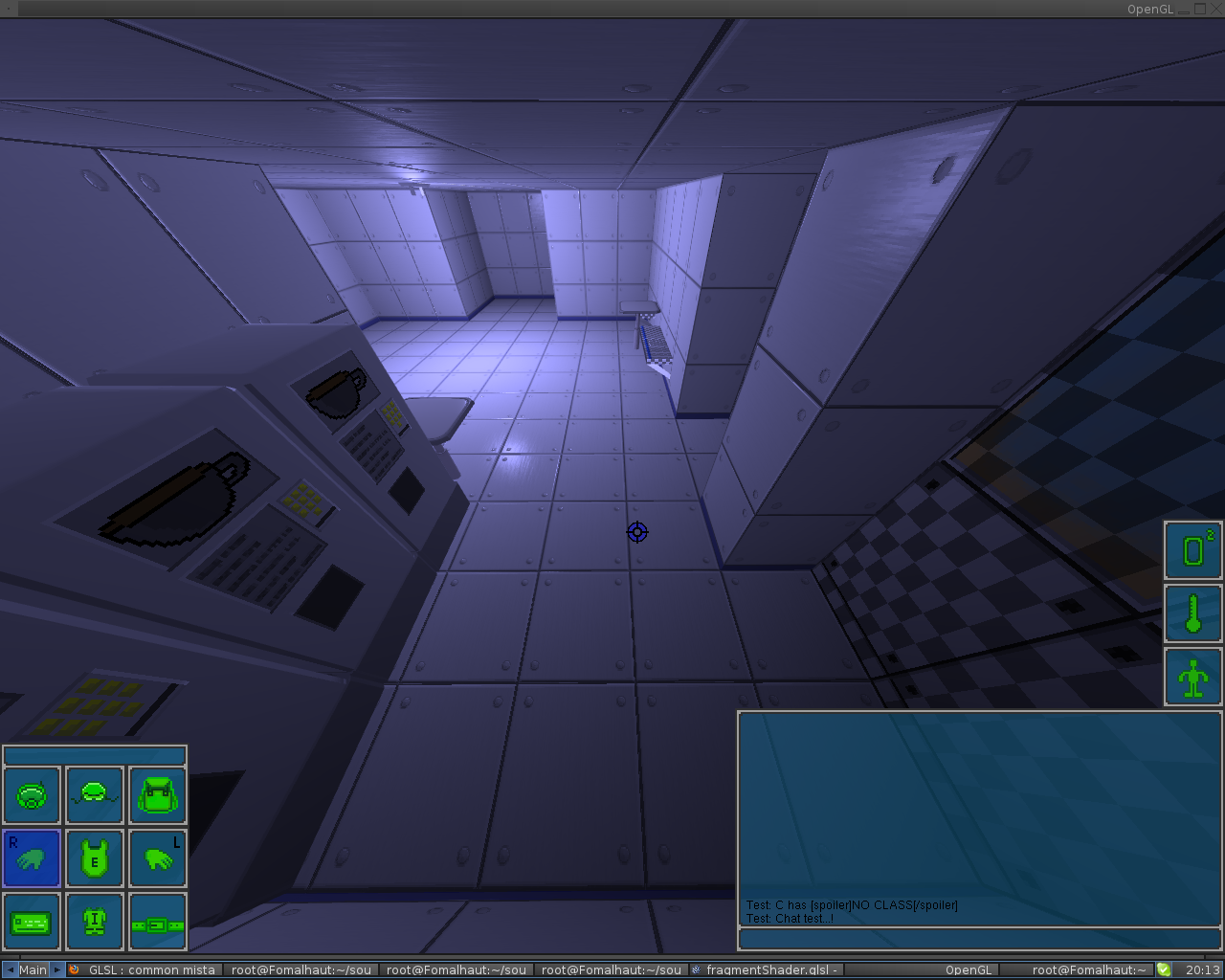Select the ID card slot

coord(32,923)
